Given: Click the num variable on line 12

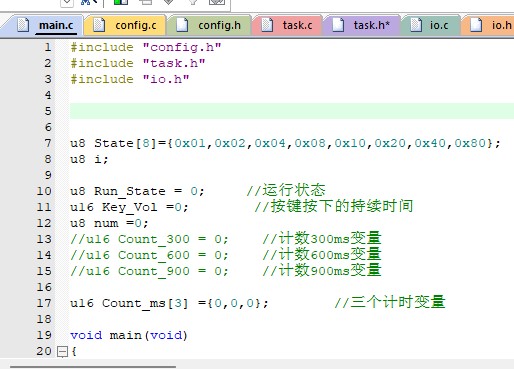Looking at the screenshot, I should [106, 223].
